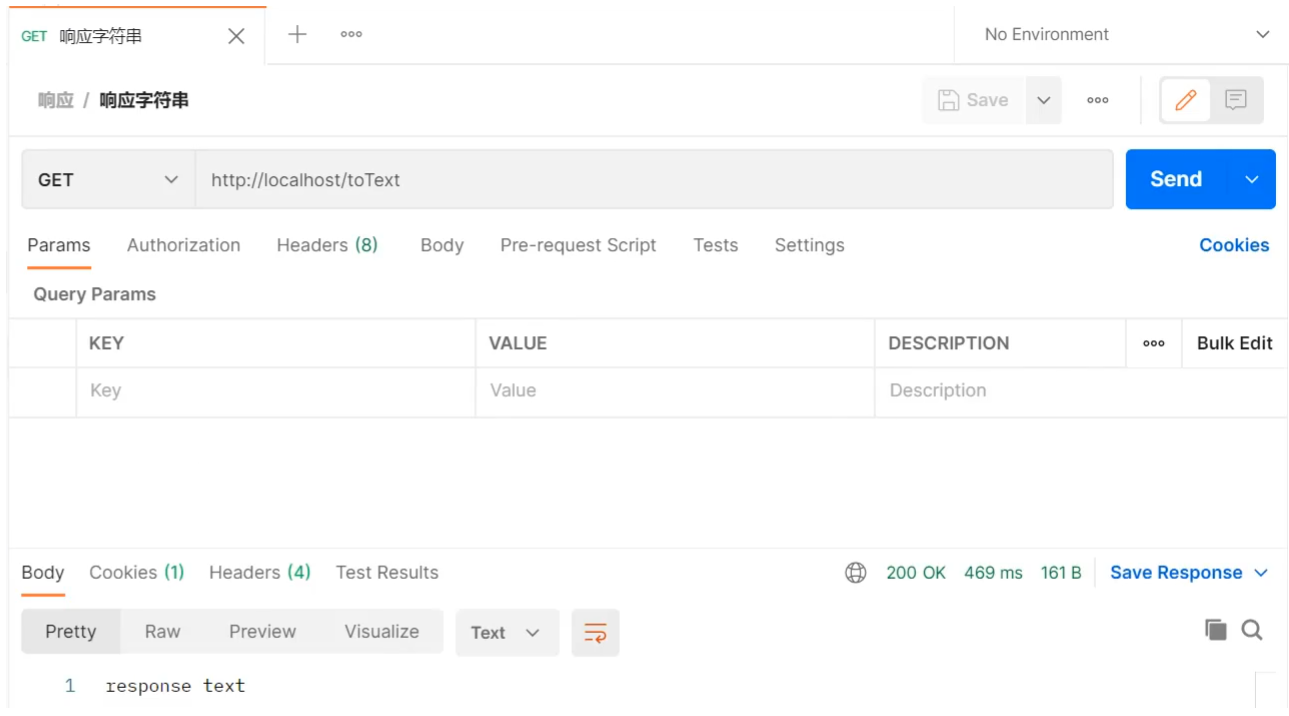1289x716 pixels.
Task: Open tab options three-dot menu beside plus
Action: point(351,35)
